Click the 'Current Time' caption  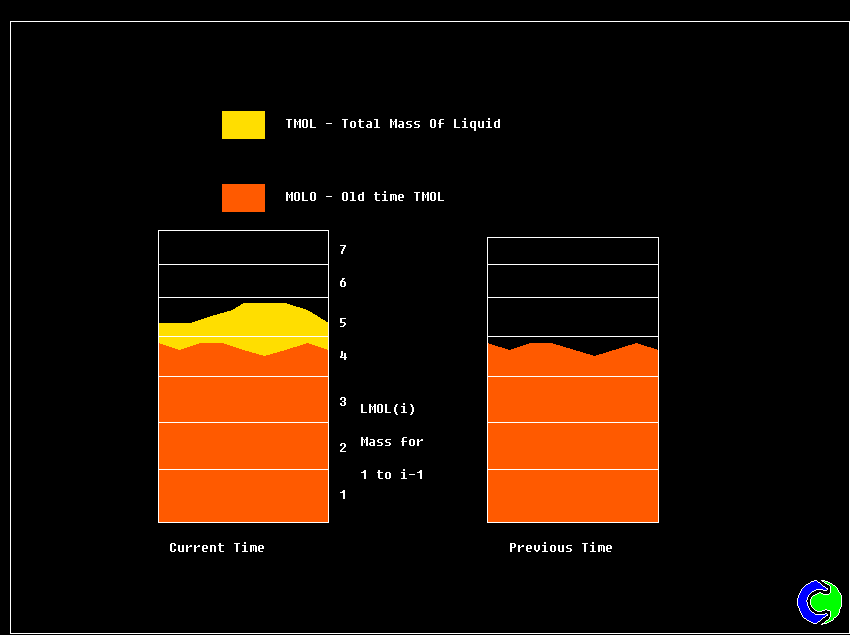point(217,548)
